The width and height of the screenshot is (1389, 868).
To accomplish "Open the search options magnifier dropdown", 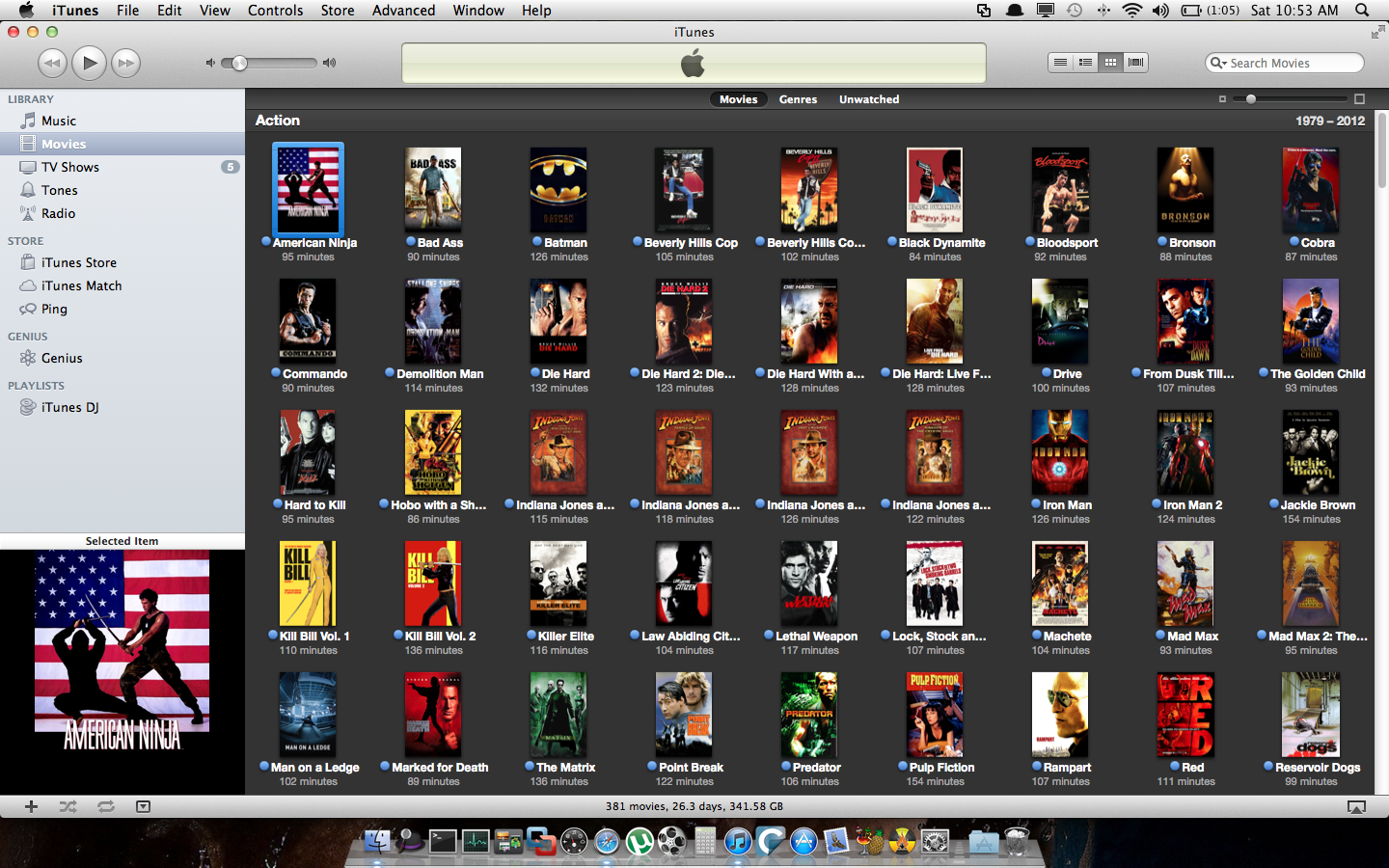I will [1219, 63].
